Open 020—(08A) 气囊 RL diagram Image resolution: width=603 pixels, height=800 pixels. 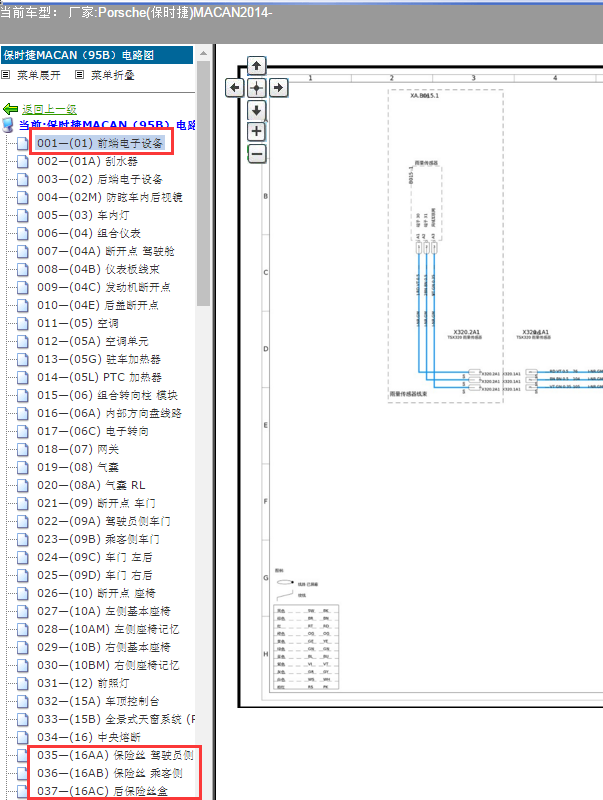pos(91,485)
